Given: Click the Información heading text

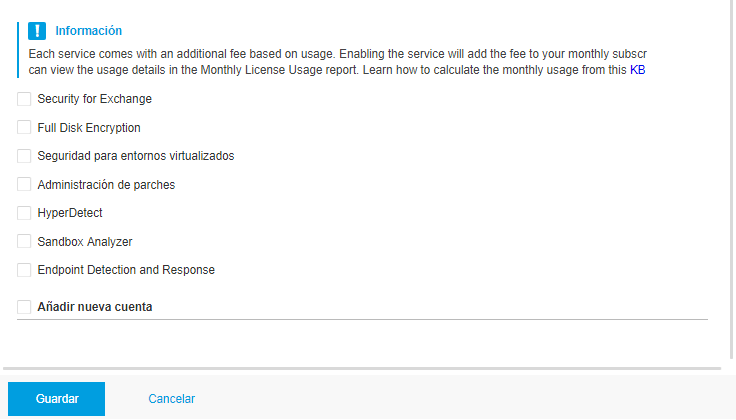Looking at the screenshot, I should 89,31.
